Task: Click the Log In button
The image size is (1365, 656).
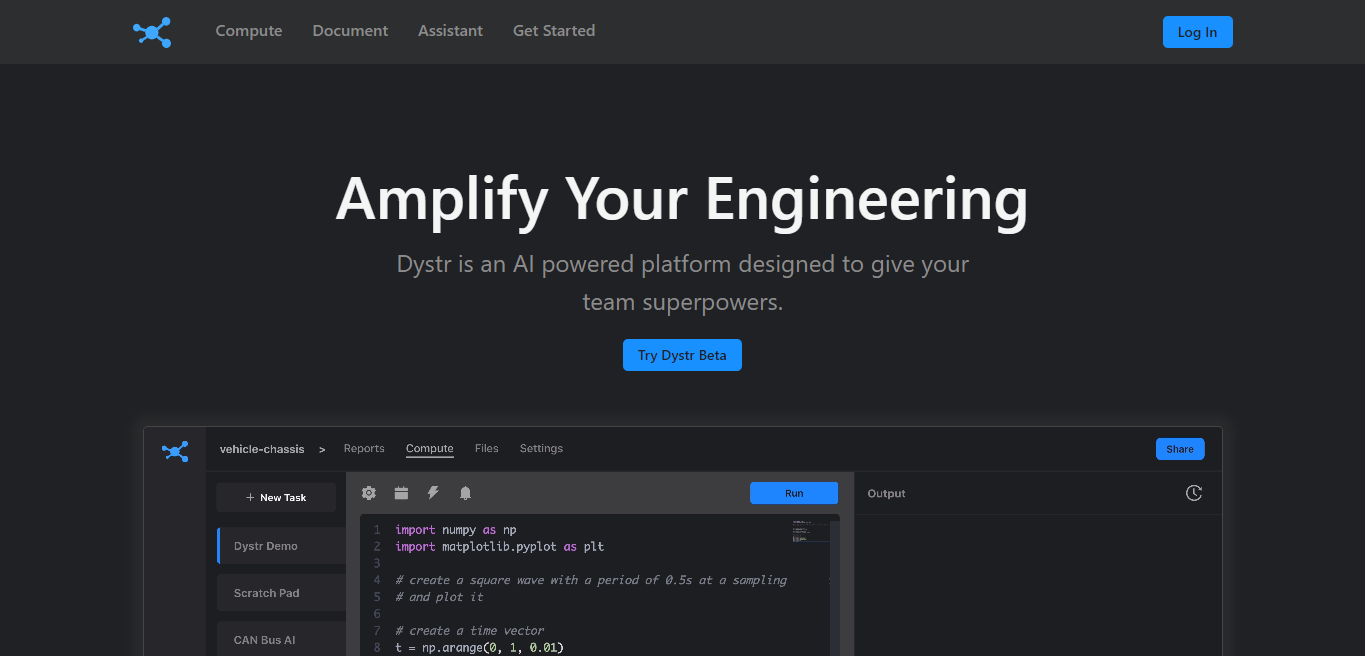Action: point(1197,32)
